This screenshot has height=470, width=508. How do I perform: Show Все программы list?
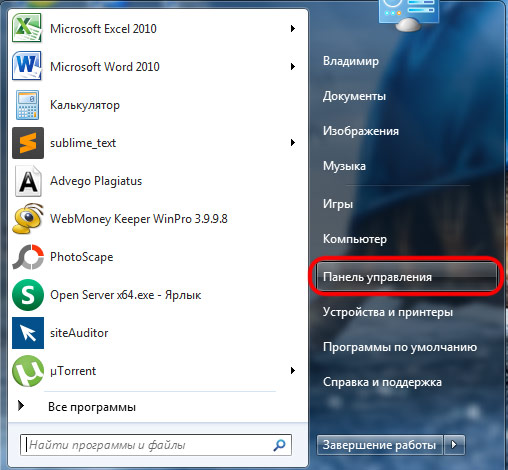pyautogui.click(x=92, y=407)
